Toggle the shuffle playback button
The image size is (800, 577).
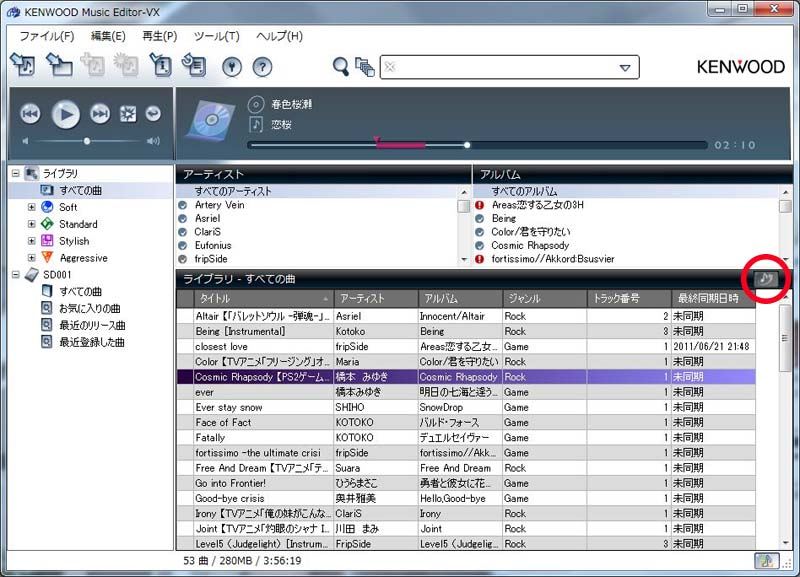pos(128,114)
